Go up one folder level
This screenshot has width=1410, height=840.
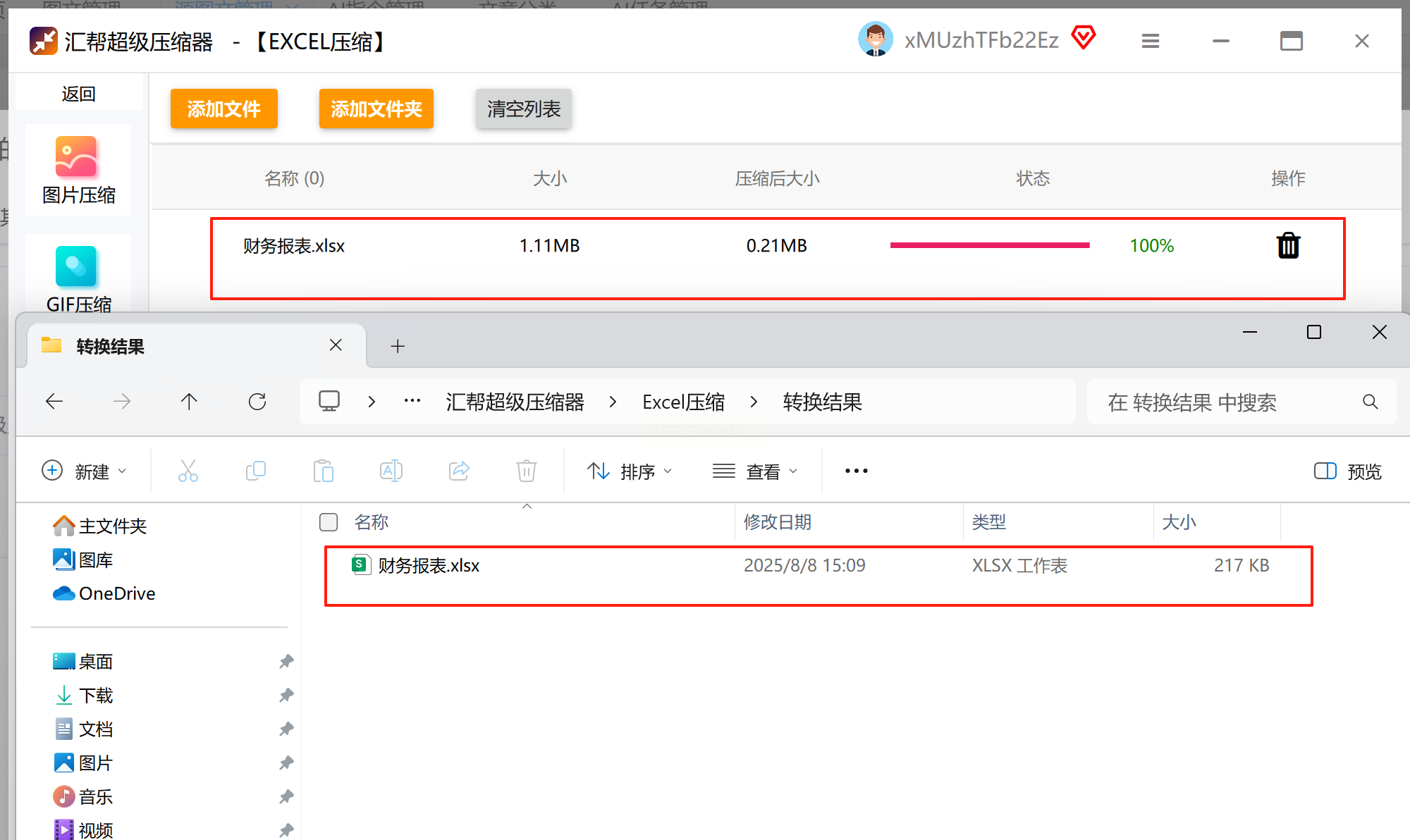189,402
